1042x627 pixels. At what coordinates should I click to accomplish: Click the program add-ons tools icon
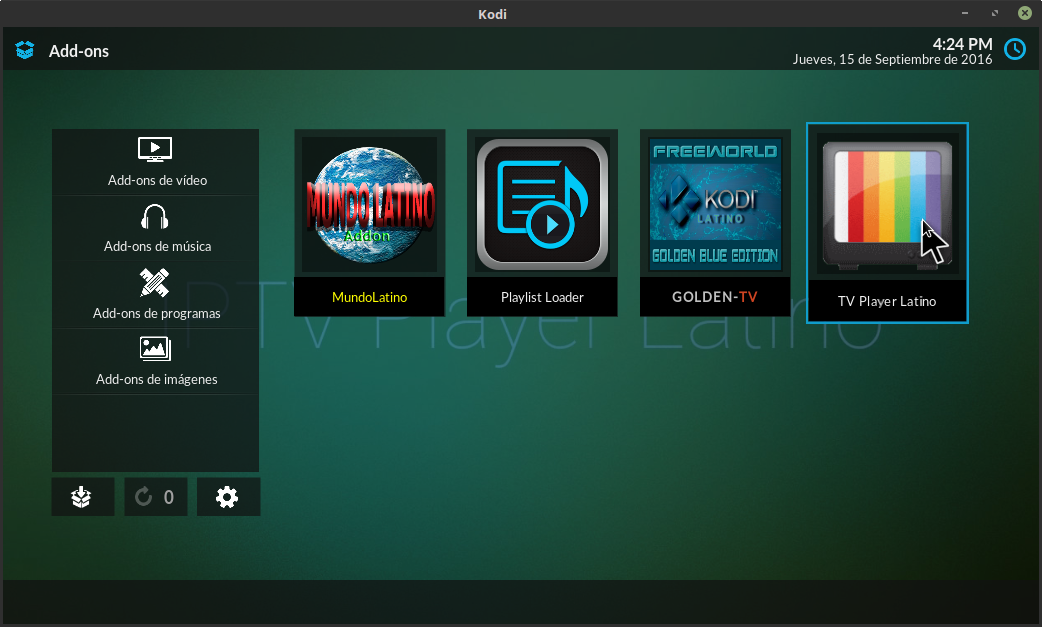click(x=155, y=282)
